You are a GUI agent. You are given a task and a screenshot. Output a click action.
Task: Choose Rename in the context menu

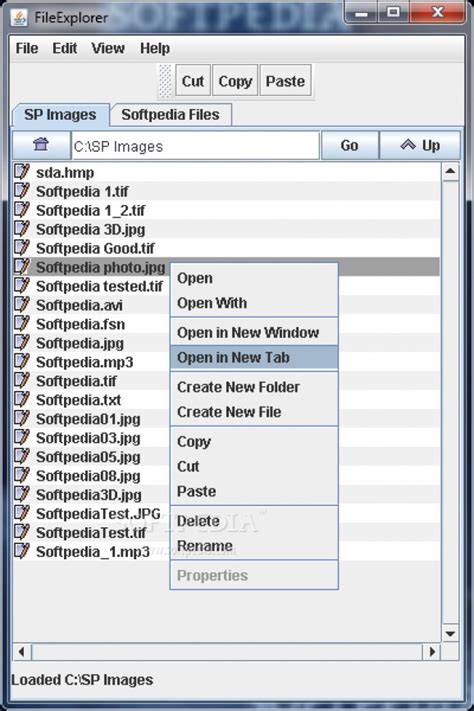click(254, 545)
